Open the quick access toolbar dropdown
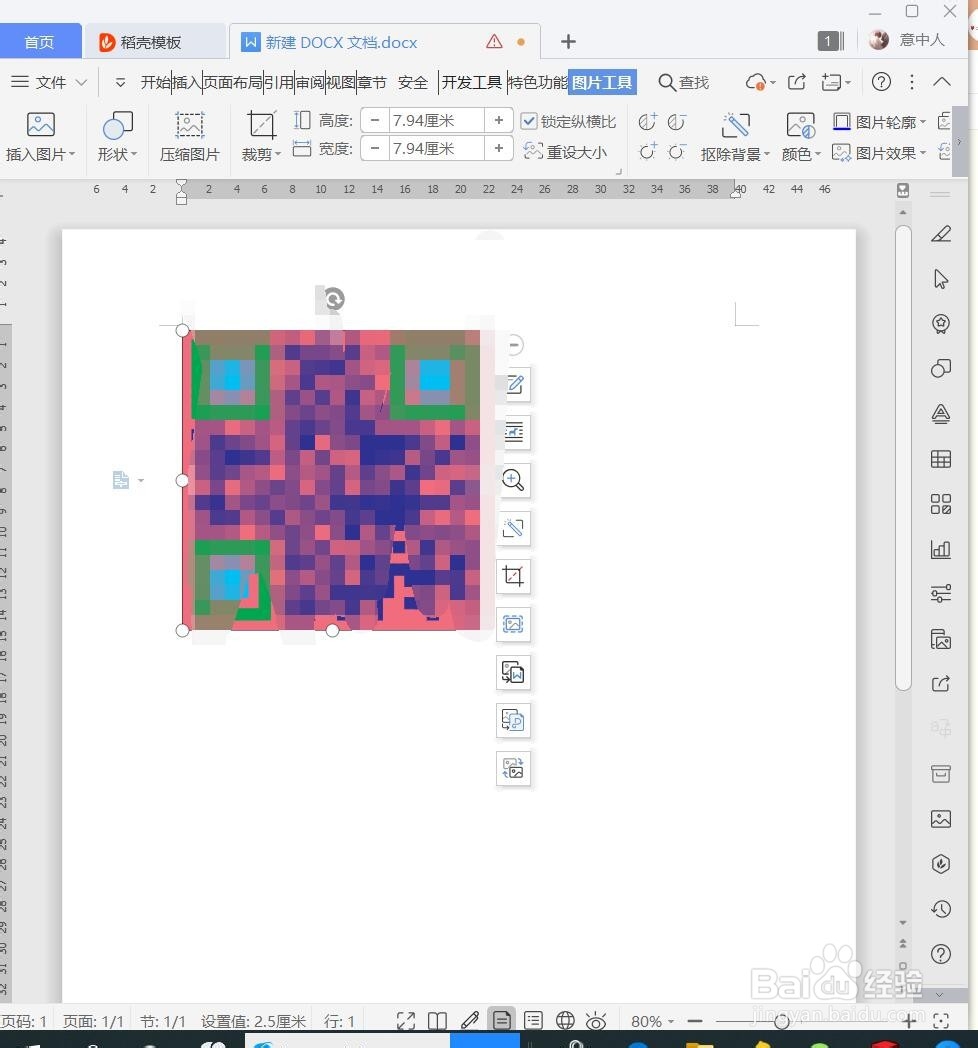Screen dimensions: 978x1048 (x=120, y=82)
